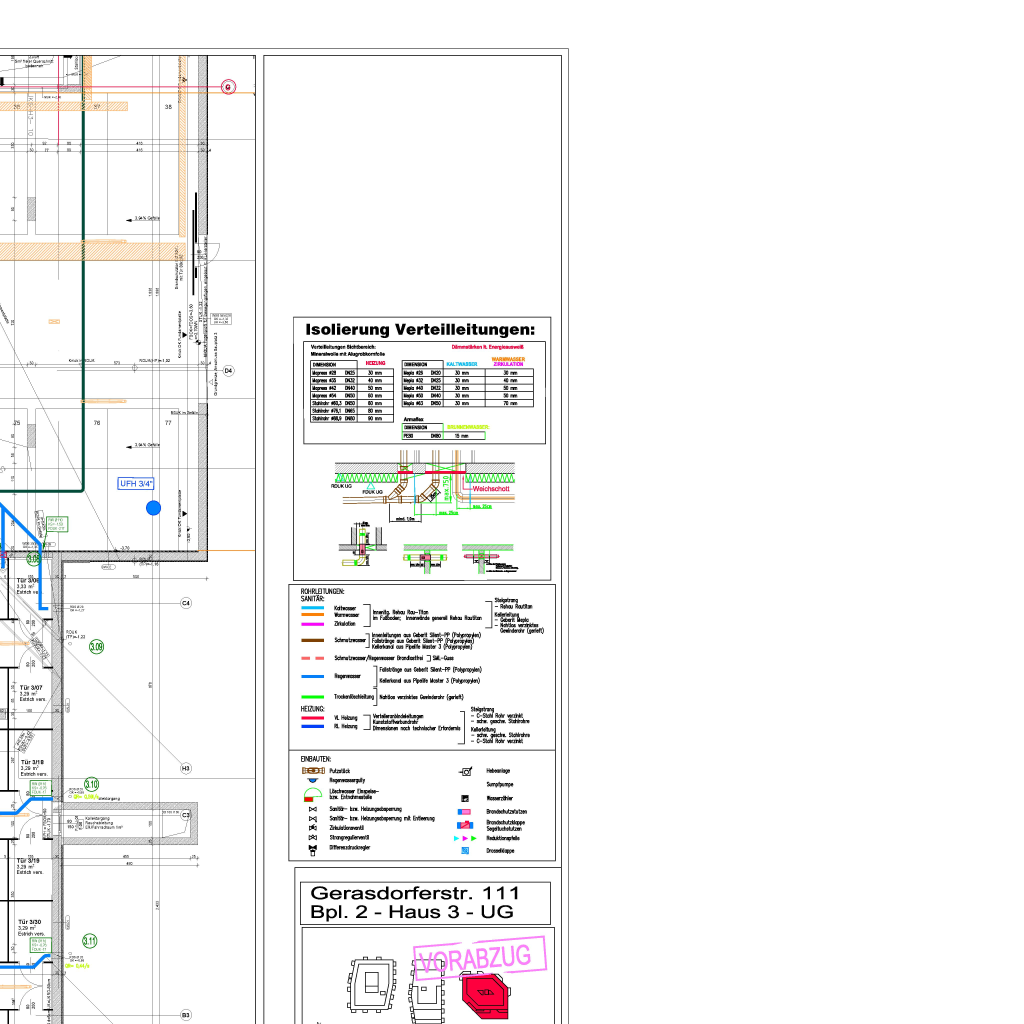
Task: Click the Regenwassergully legend symbol
Action: [314, 781]
